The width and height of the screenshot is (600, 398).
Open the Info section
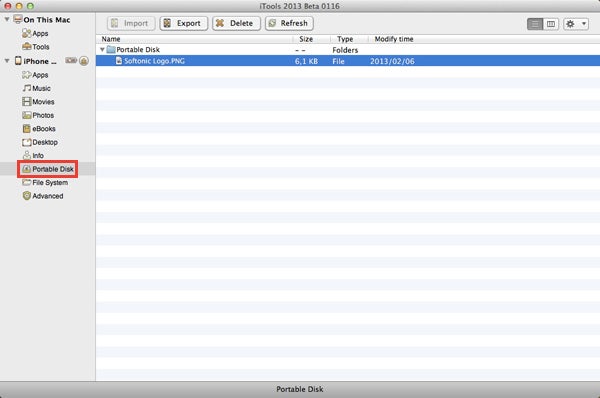coord(33,156)
